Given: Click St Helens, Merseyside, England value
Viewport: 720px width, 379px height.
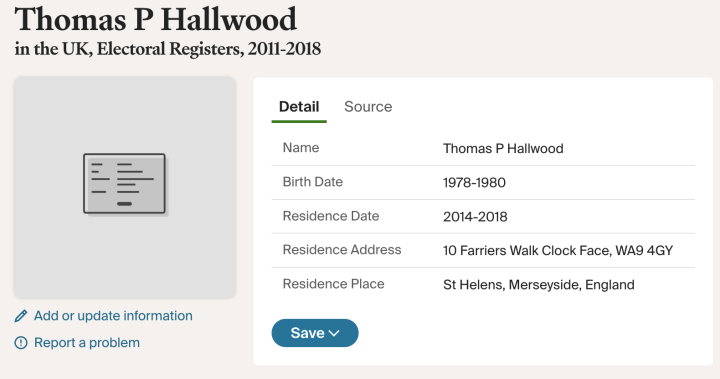Looking at the screenshot, I should tap(539, 284).
